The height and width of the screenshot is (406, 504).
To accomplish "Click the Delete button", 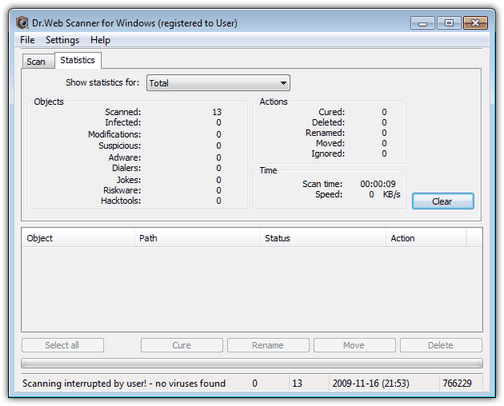I will coord(441,345).
